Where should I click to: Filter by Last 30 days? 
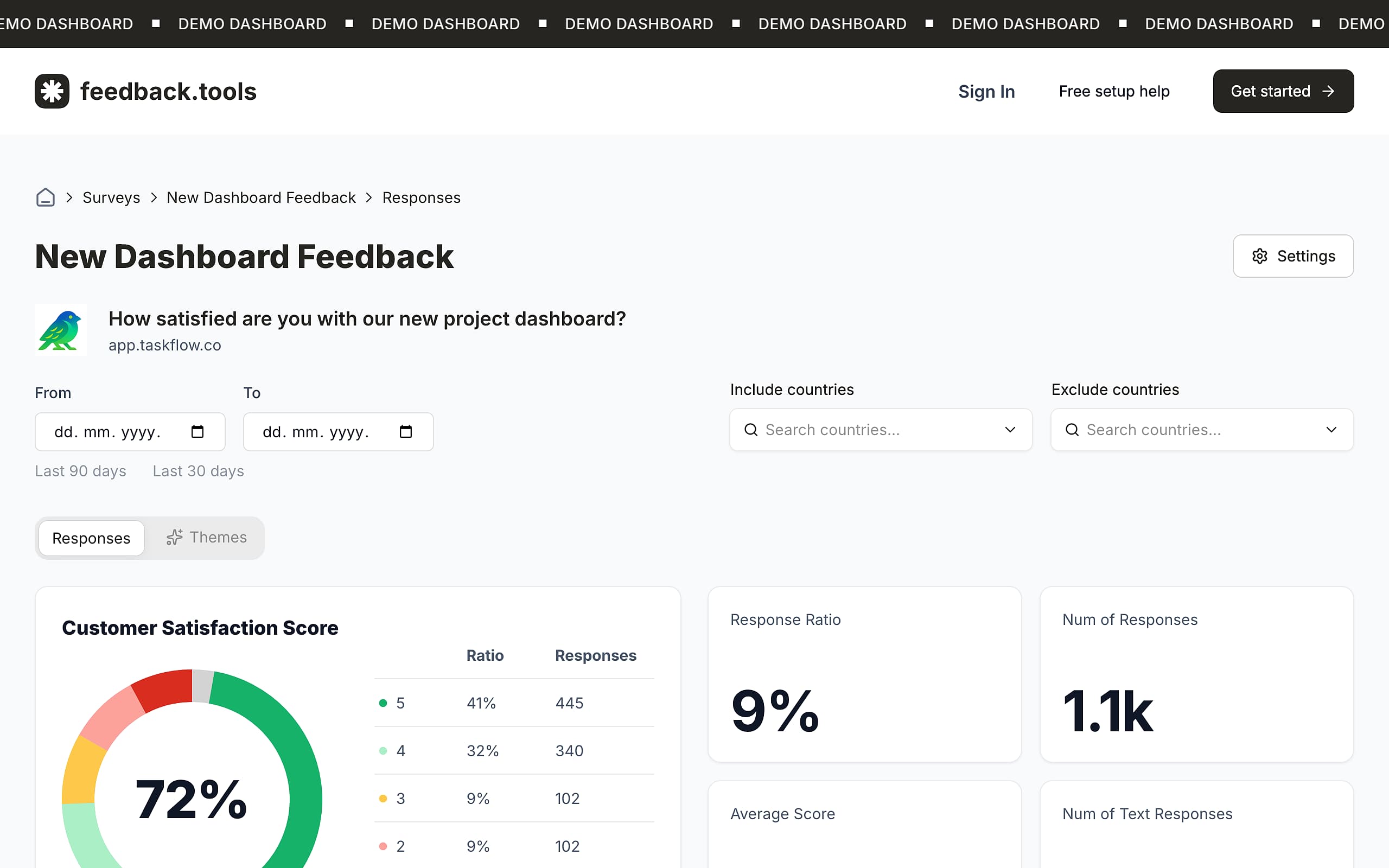point(198,471)
